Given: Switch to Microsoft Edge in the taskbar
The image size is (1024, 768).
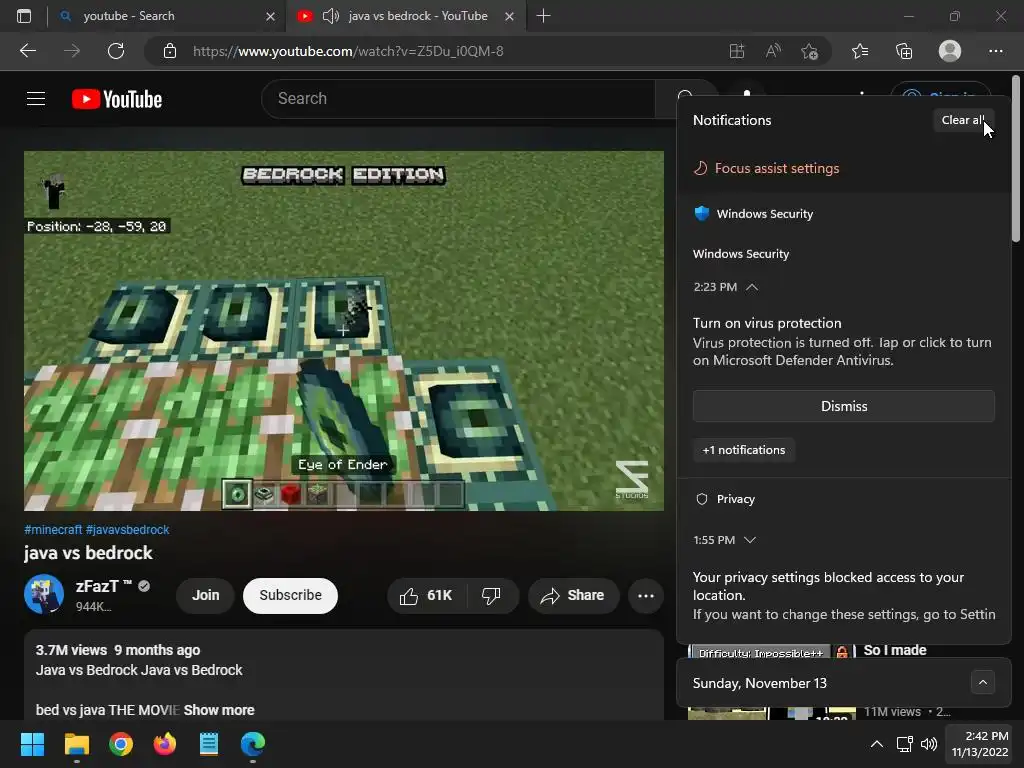Looking at the screenshot, I should click(x=253, y=744).
